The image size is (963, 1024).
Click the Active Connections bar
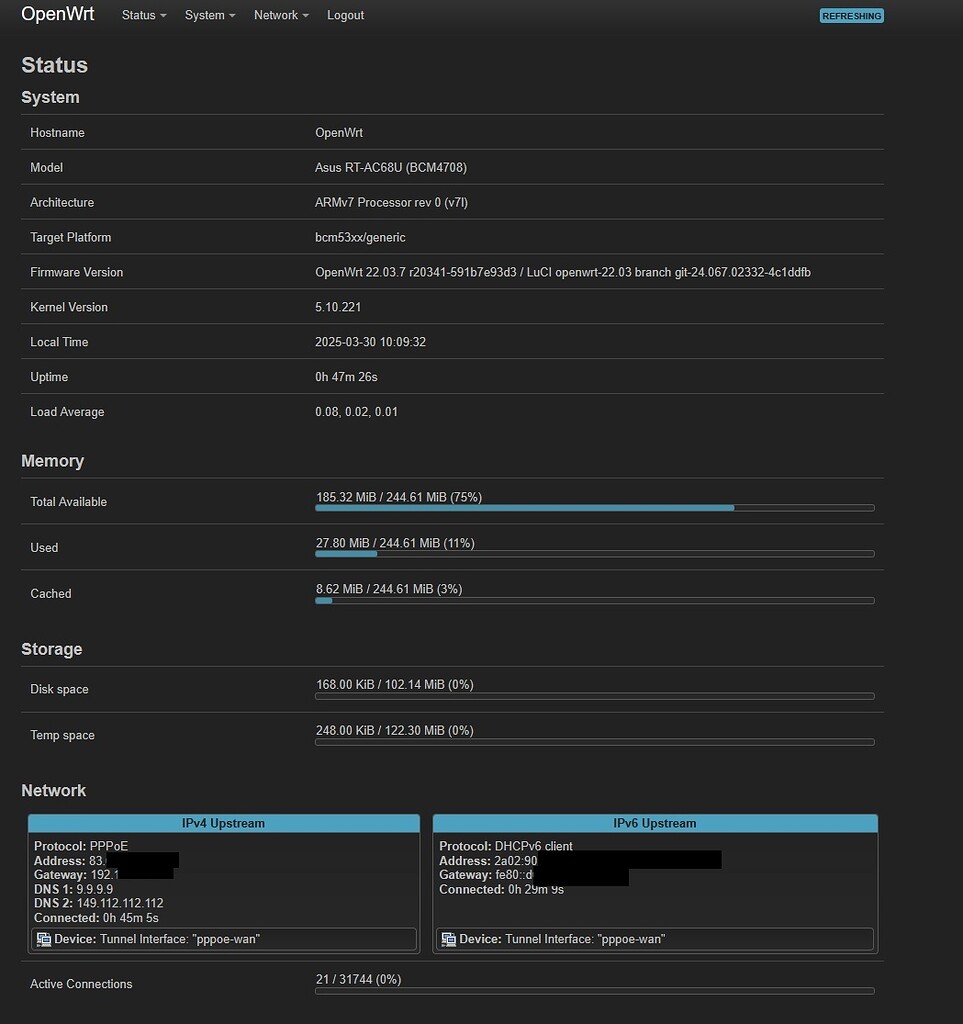click(595, 990)
